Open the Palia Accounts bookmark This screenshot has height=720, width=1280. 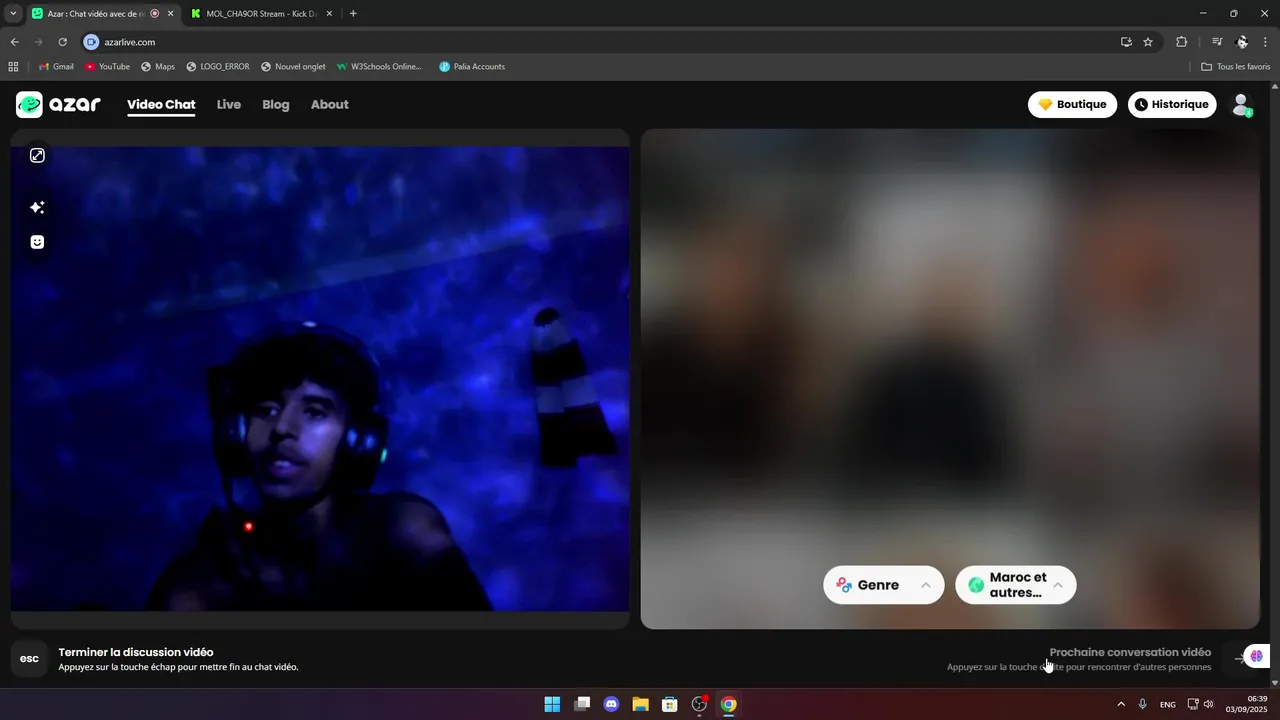pos(472,67)
